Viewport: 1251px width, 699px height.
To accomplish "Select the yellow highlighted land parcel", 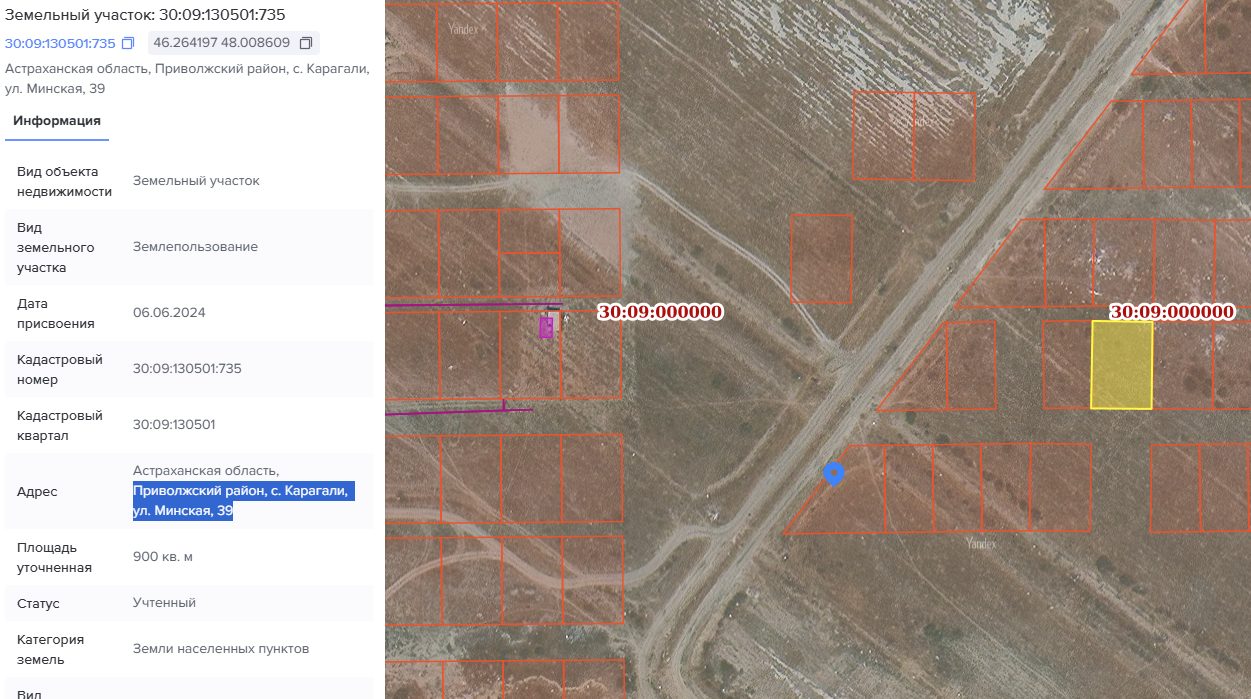I will pos(1121,365).
